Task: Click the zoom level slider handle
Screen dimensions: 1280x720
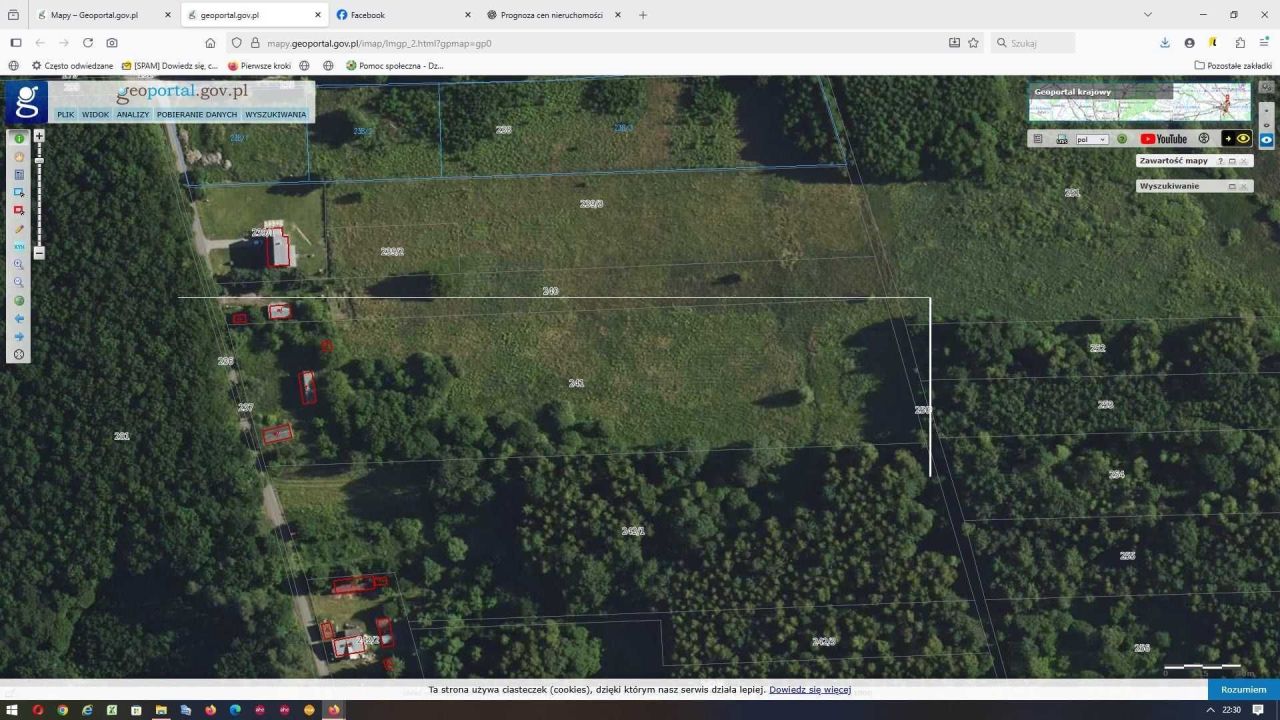Action: [x=39, y=160]
